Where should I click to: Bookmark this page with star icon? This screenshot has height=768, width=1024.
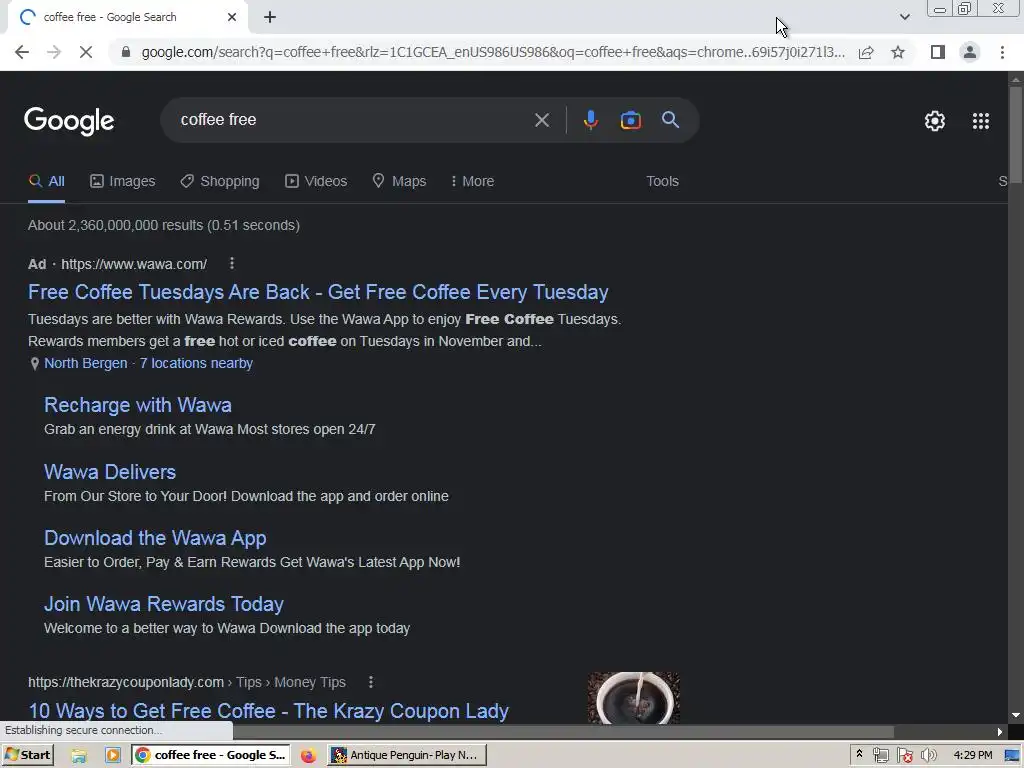click(x=898, y=52)
